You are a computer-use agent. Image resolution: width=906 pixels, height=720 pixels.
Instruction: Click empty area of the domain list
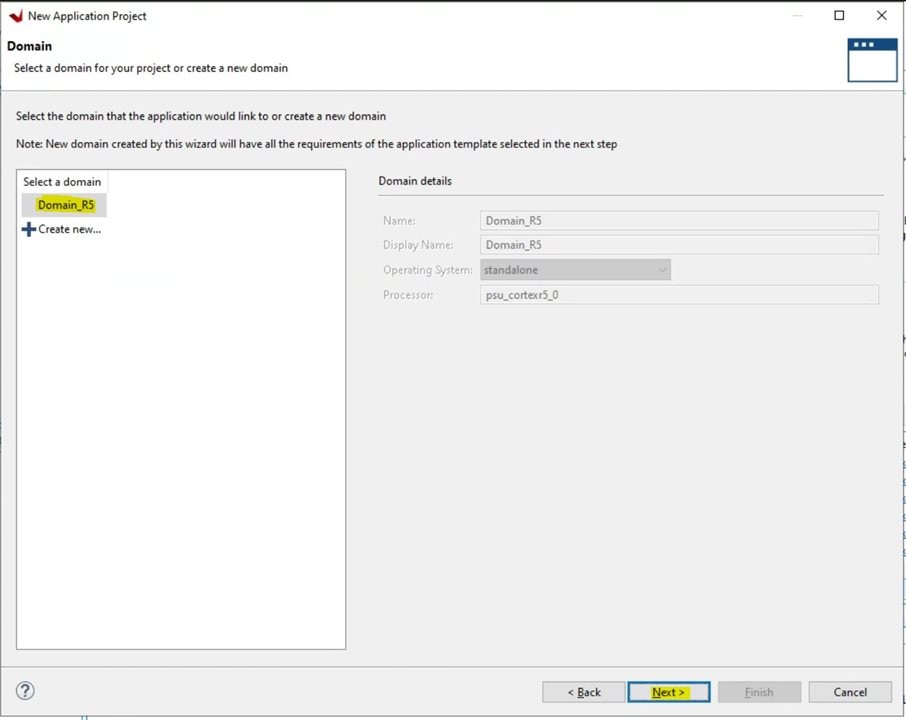pos(180,450)
